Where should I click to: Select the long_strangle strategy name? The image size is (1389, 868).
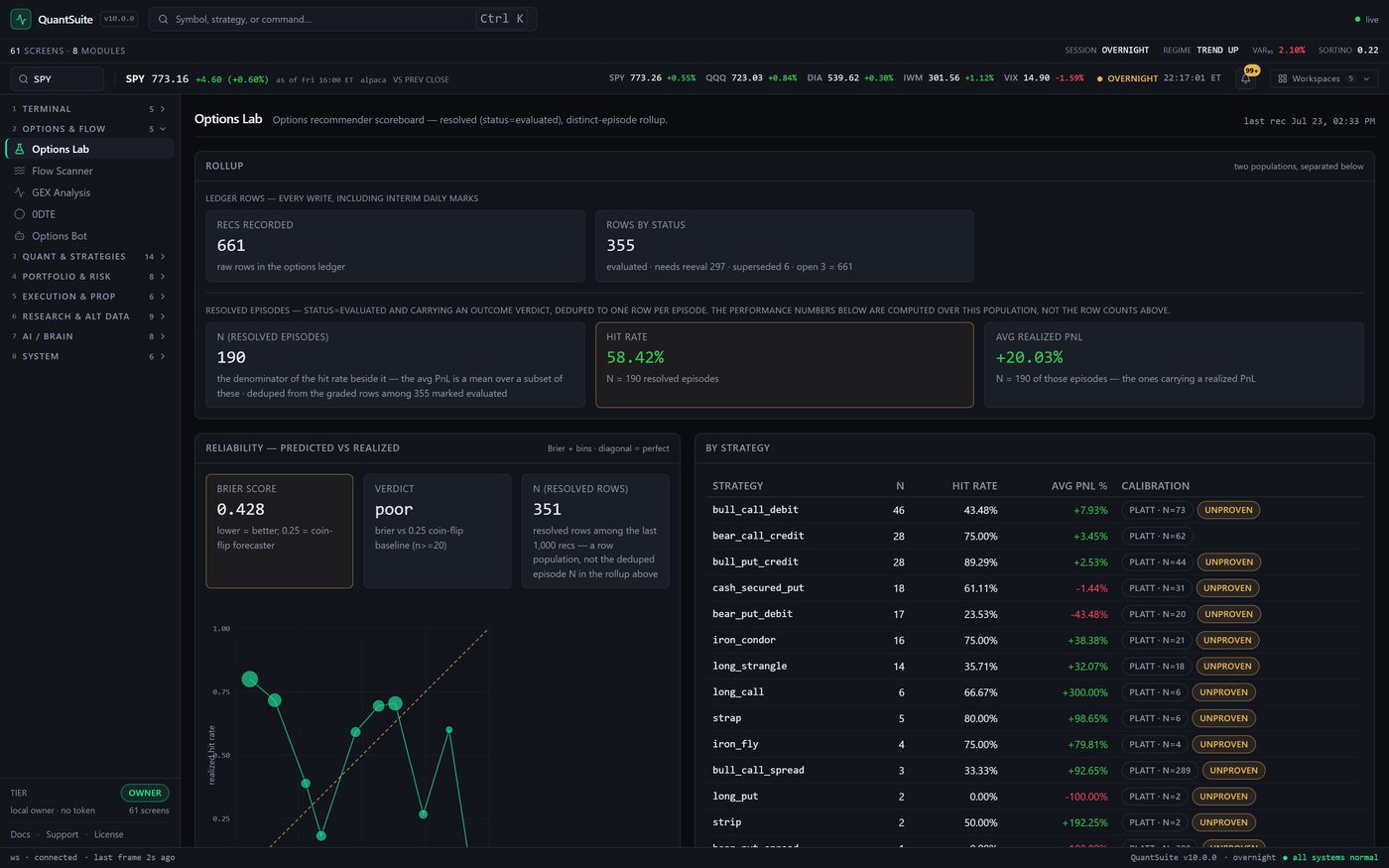coord(749,666)
